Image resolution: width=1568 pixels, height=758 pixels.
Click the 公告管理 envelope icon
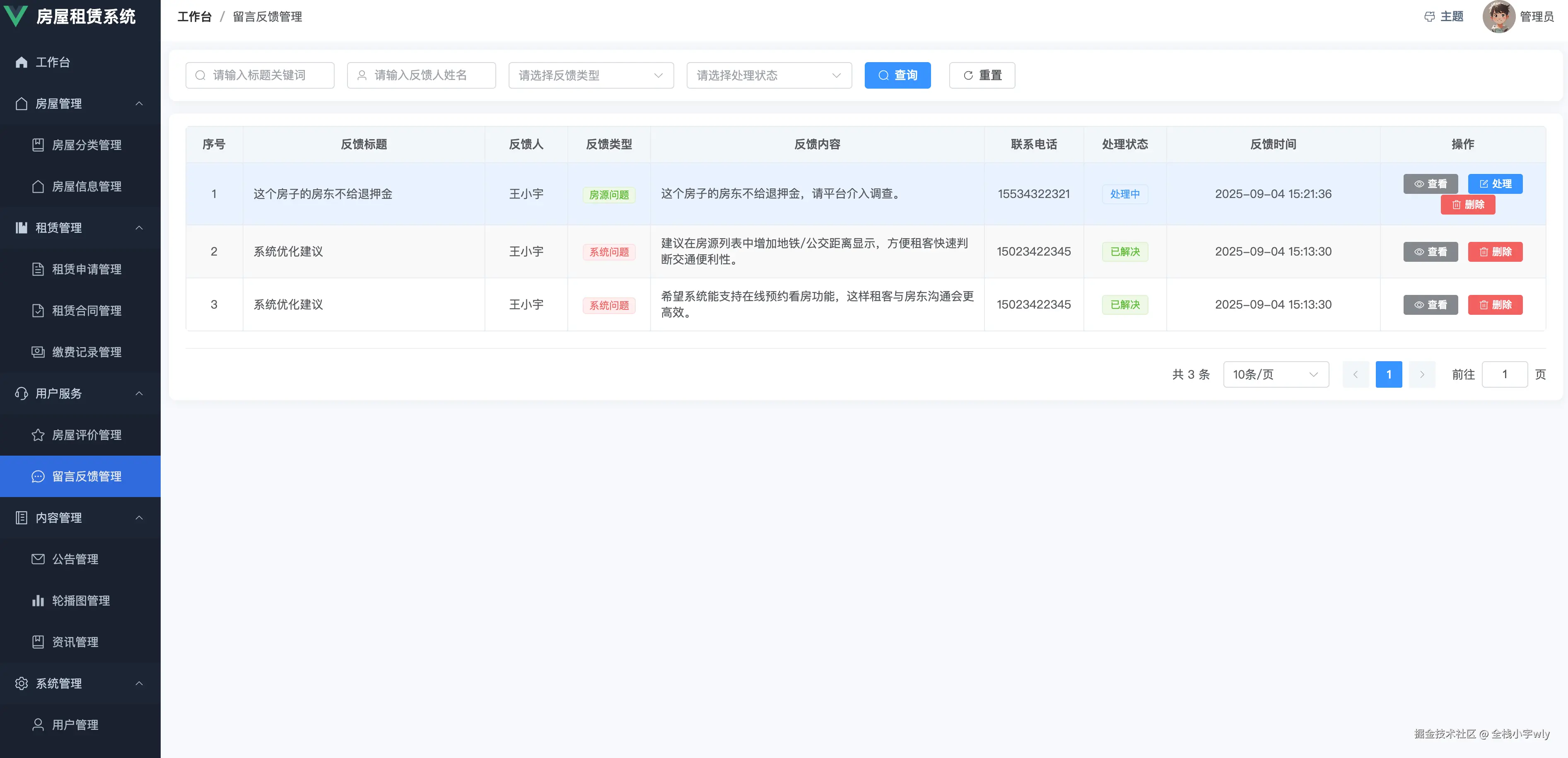coord(38,559)
